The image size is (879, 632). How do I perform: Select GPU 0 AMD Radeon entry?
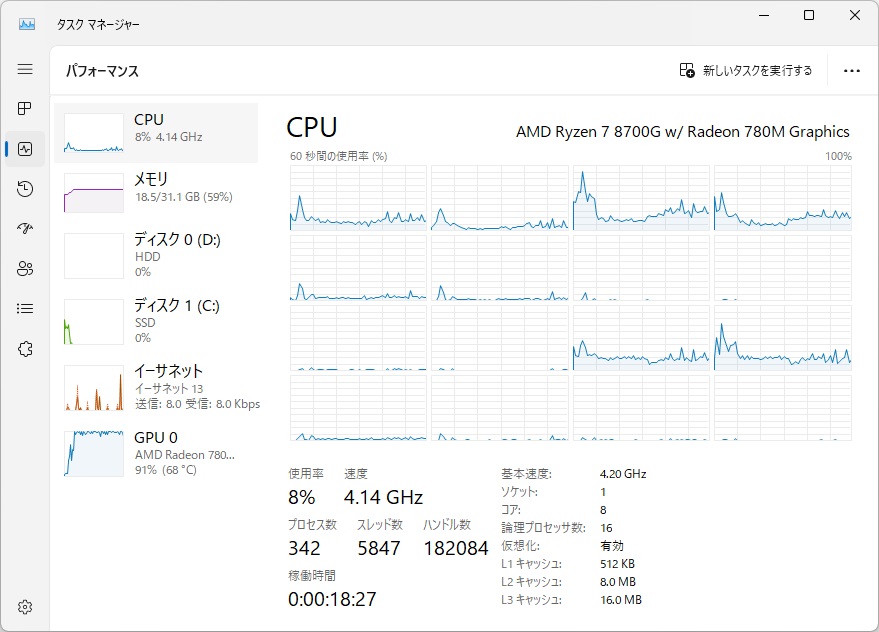pos(156,453)
